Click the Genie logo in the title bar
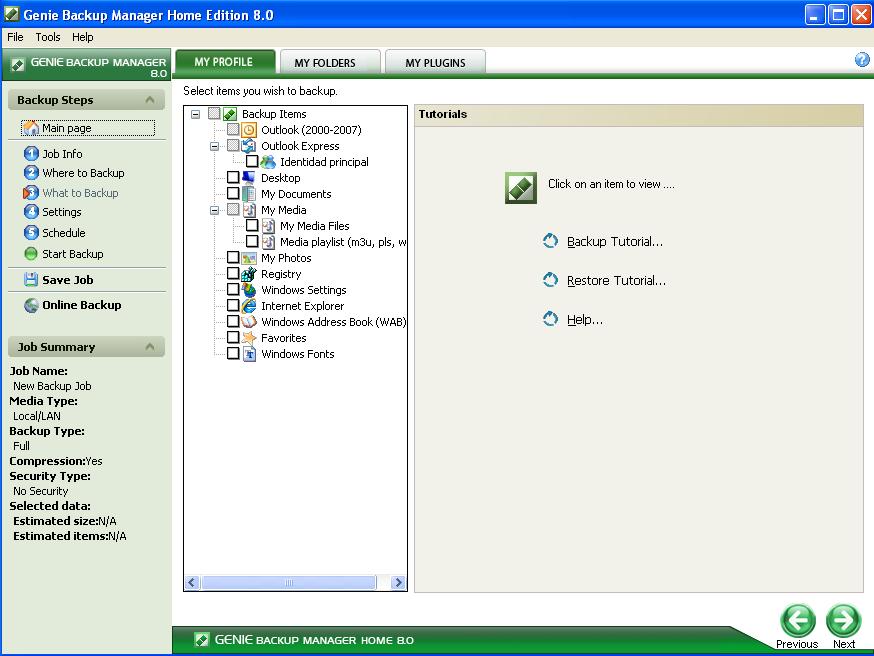 coord(12,14)
